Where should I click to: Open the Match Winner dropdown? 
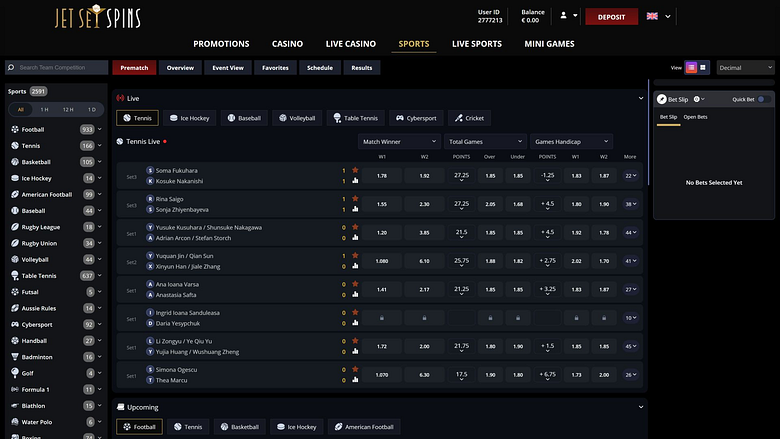399,142
